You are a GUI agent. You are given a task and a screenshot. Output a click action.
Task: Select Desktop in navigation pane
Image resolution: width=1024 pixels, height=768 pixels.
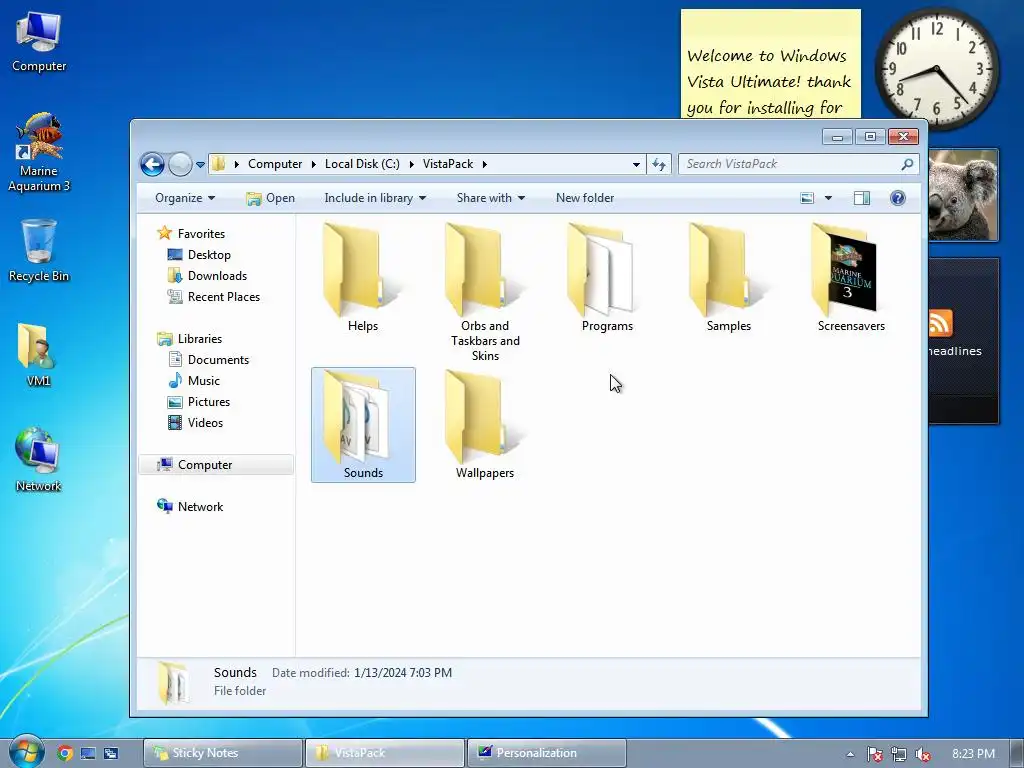pos(199,255)
